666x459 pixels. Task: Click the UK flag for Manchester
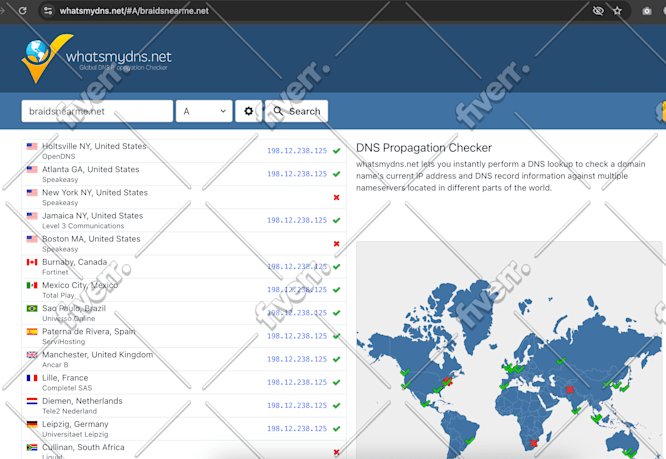[x=32, y=355]
